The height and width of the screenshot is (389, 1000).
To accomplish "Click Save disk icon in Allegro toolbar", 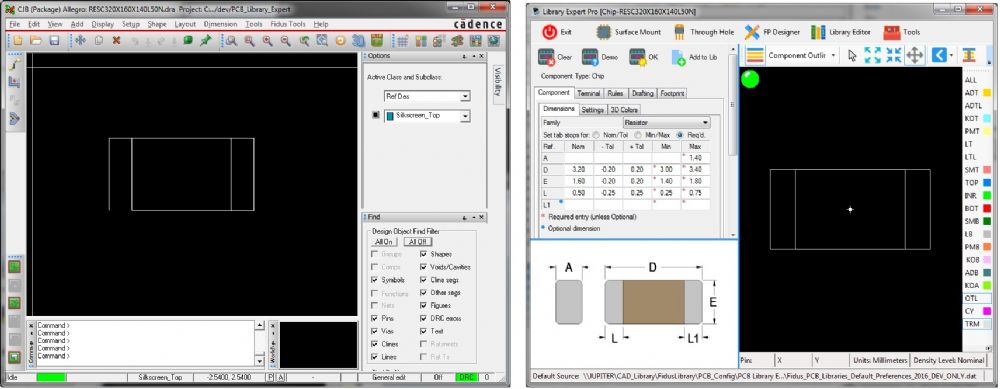I will point(54,40).
